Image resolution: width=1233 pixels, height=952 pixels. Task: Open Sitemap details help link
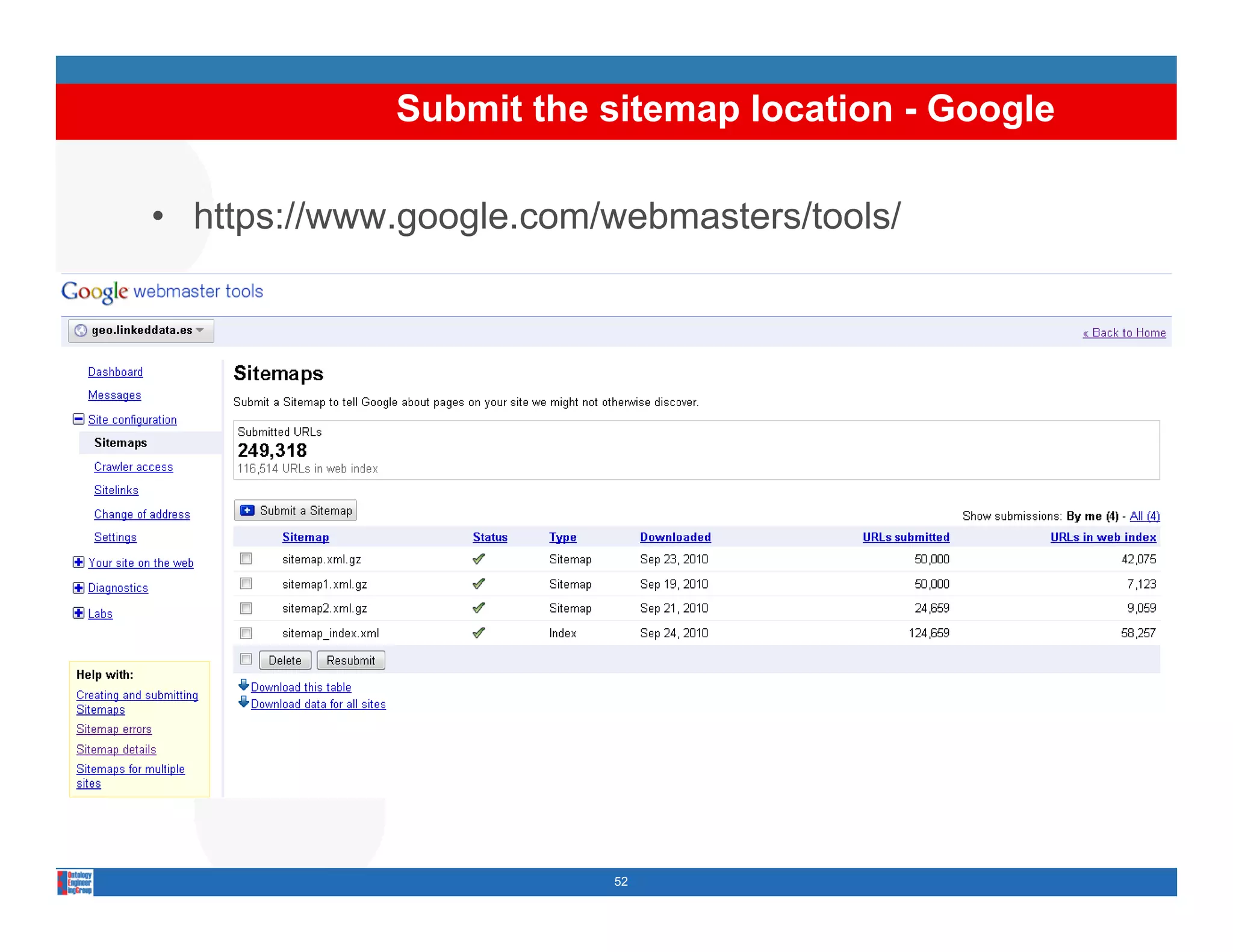coord(116,750)
